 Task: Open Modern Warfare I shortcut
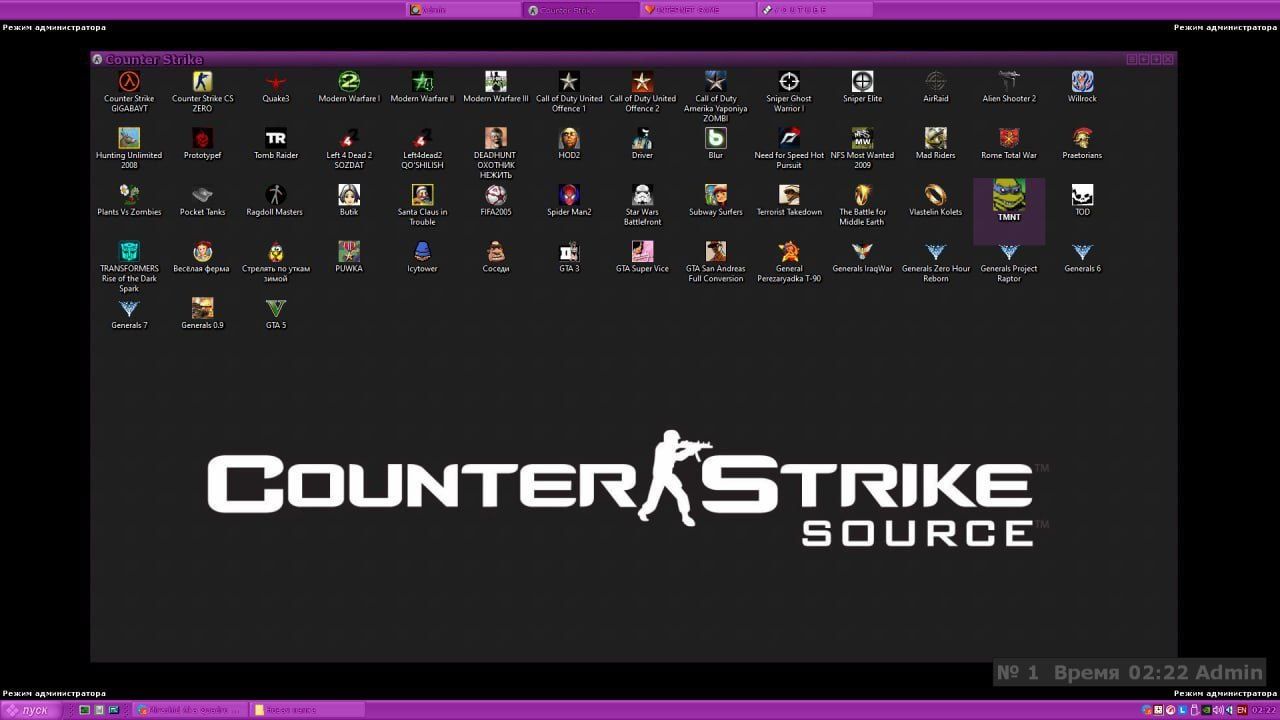pyautogui.click(x=349, y=82)
